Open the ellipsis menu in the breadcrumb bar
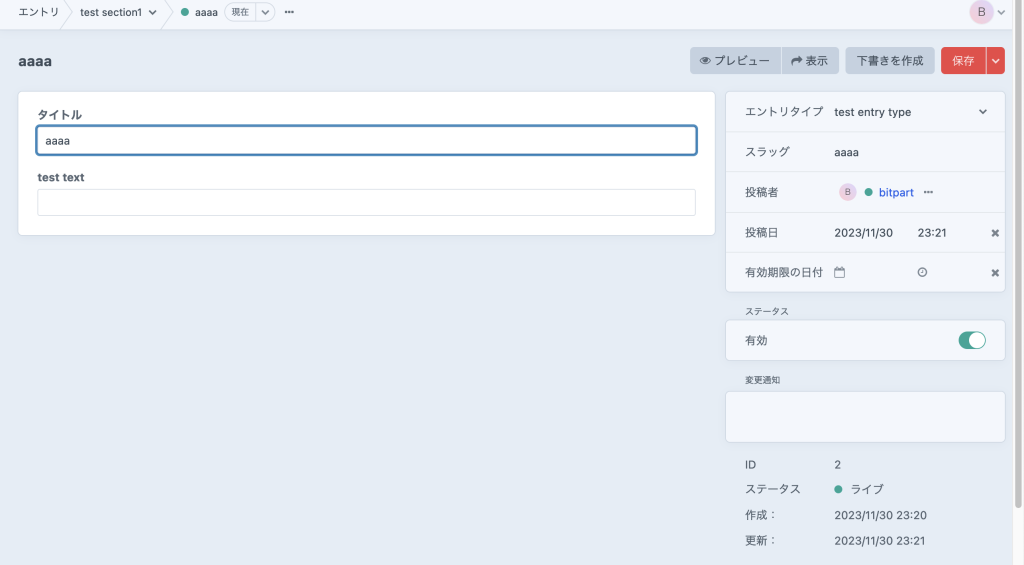The height and width of the screenshot is (565, 1024). tap(289, 13)
